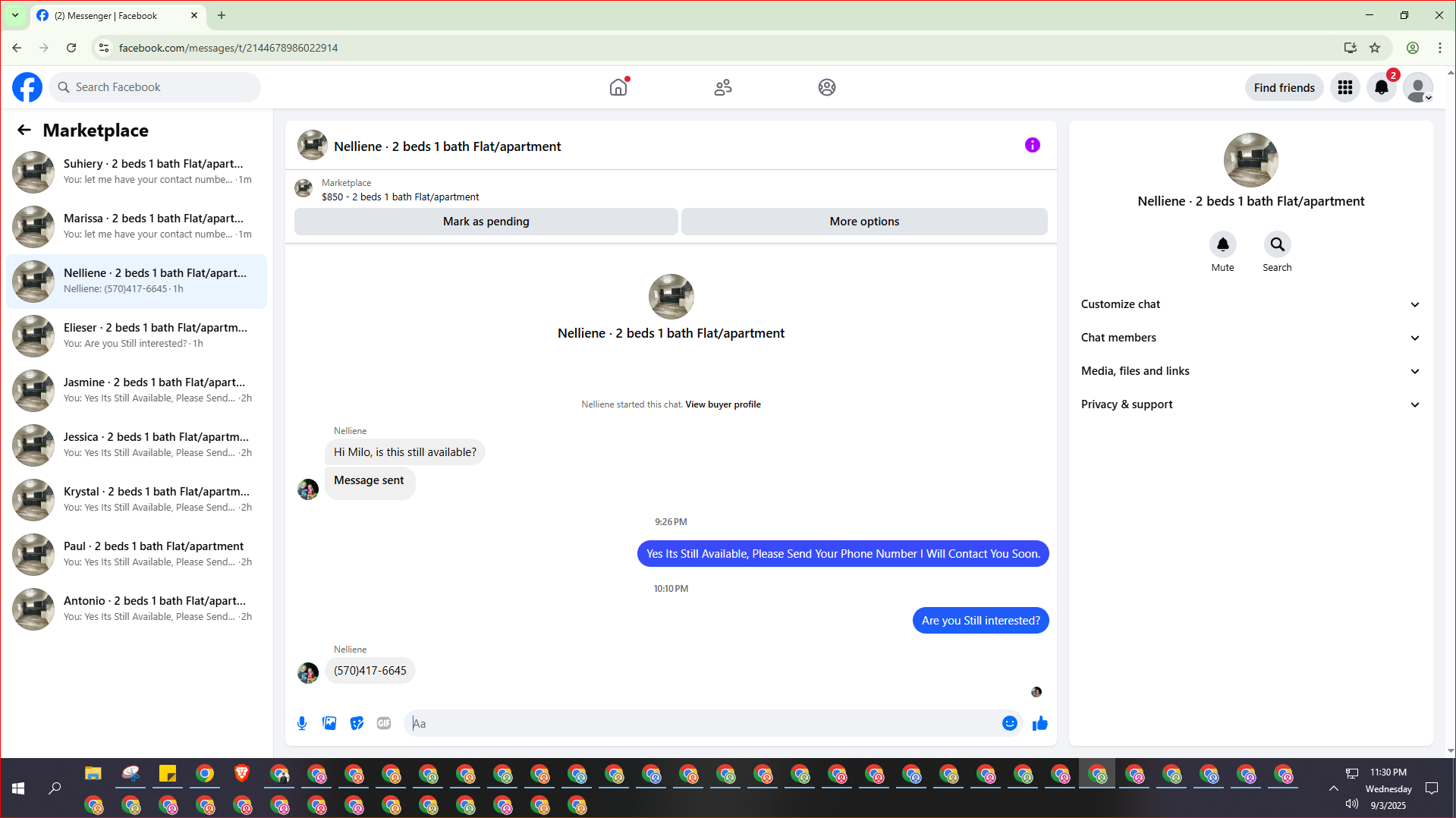
Task: Send a thumbs-up like
Action: click(x=1040, y=723)
